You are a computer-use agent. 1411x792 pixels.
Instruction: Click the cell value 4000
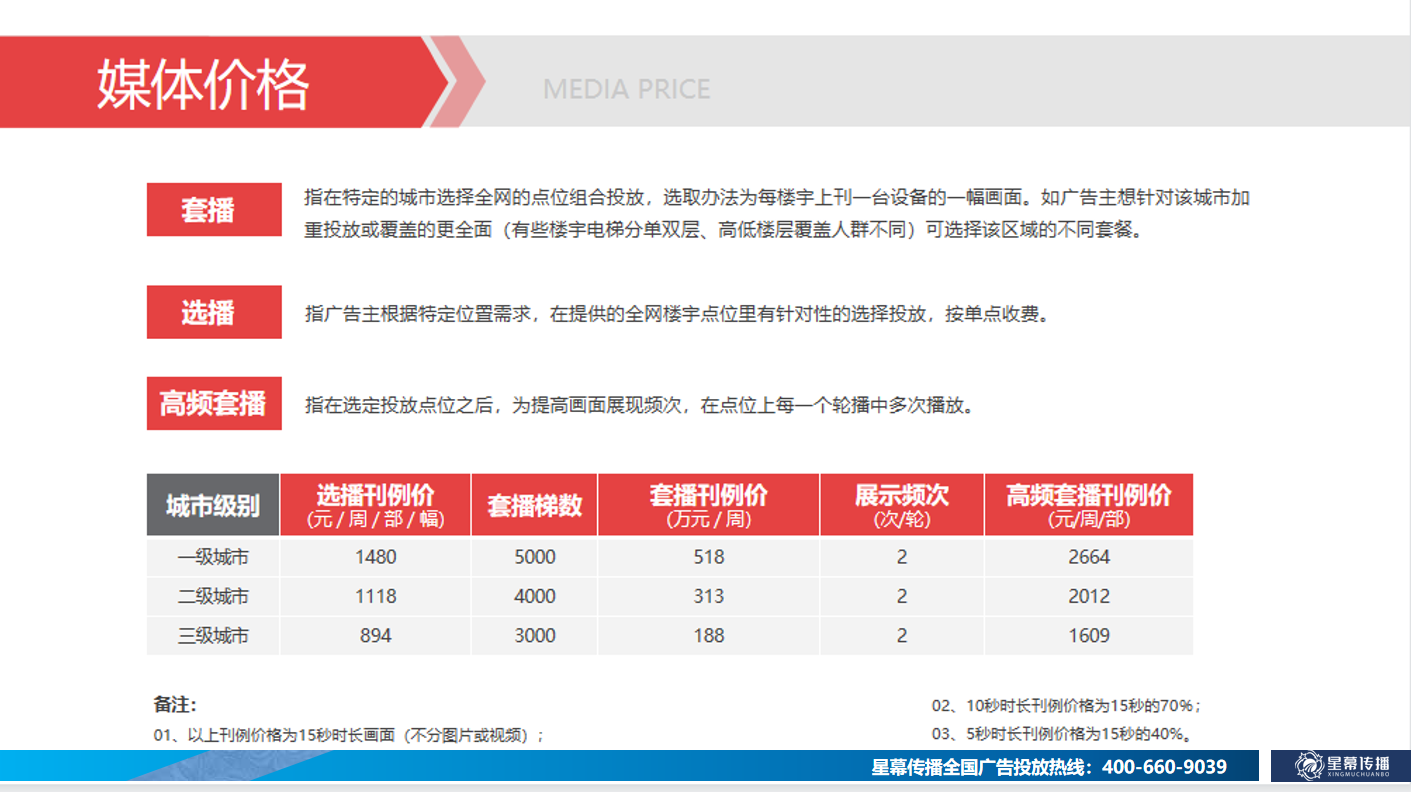coord(535,596)
